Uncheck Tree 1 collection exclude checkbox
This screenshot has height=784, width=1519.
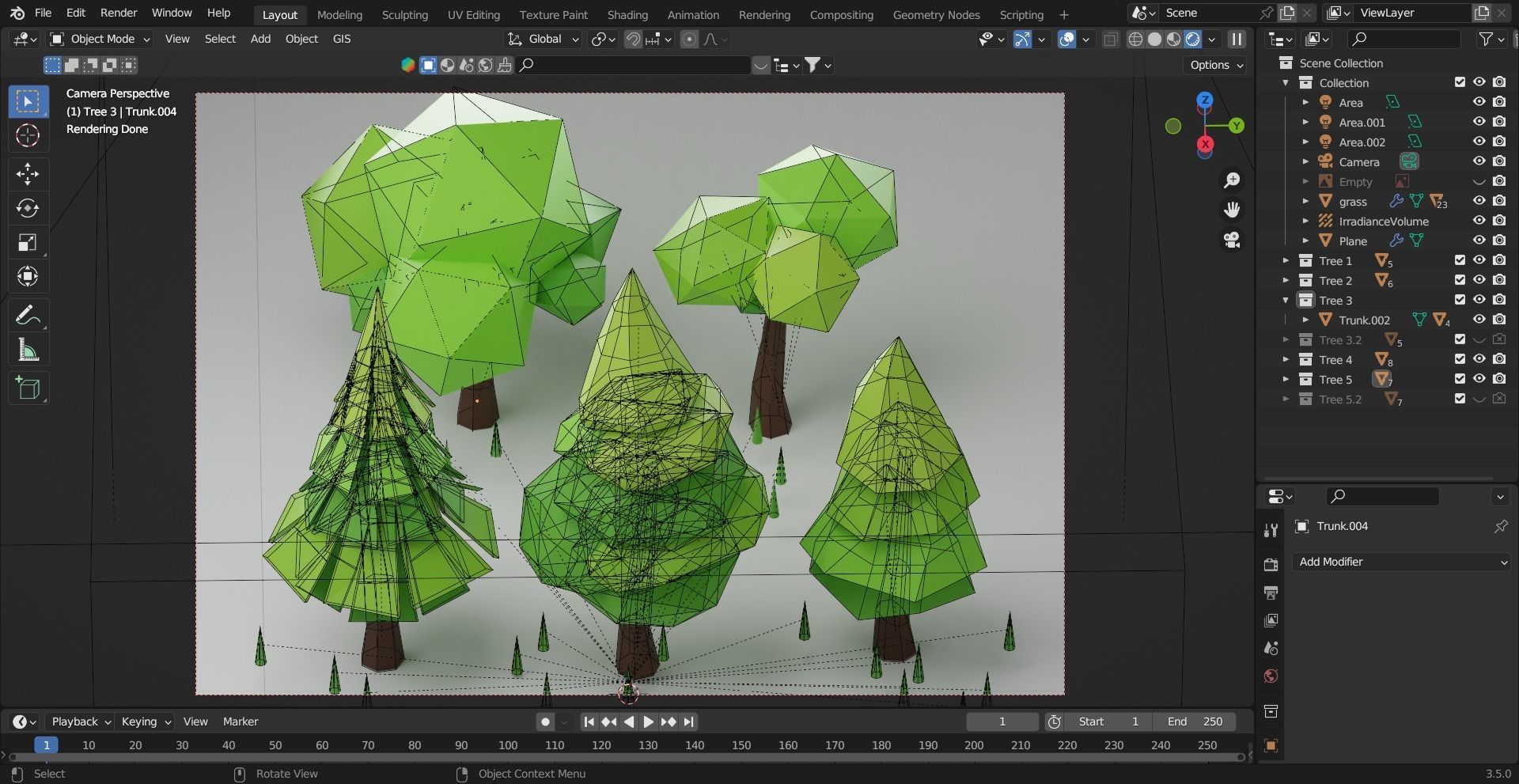pos(1460,260)
